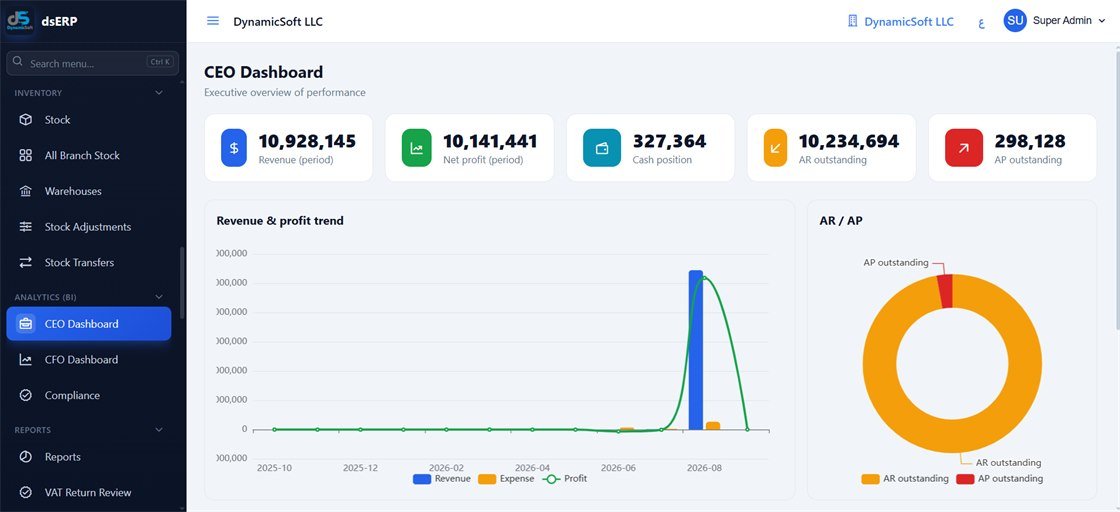The height and width of the screenshot is (512, 1120).
Task: Click the small orange Expense bar at 2026-08
Action: 713,426
